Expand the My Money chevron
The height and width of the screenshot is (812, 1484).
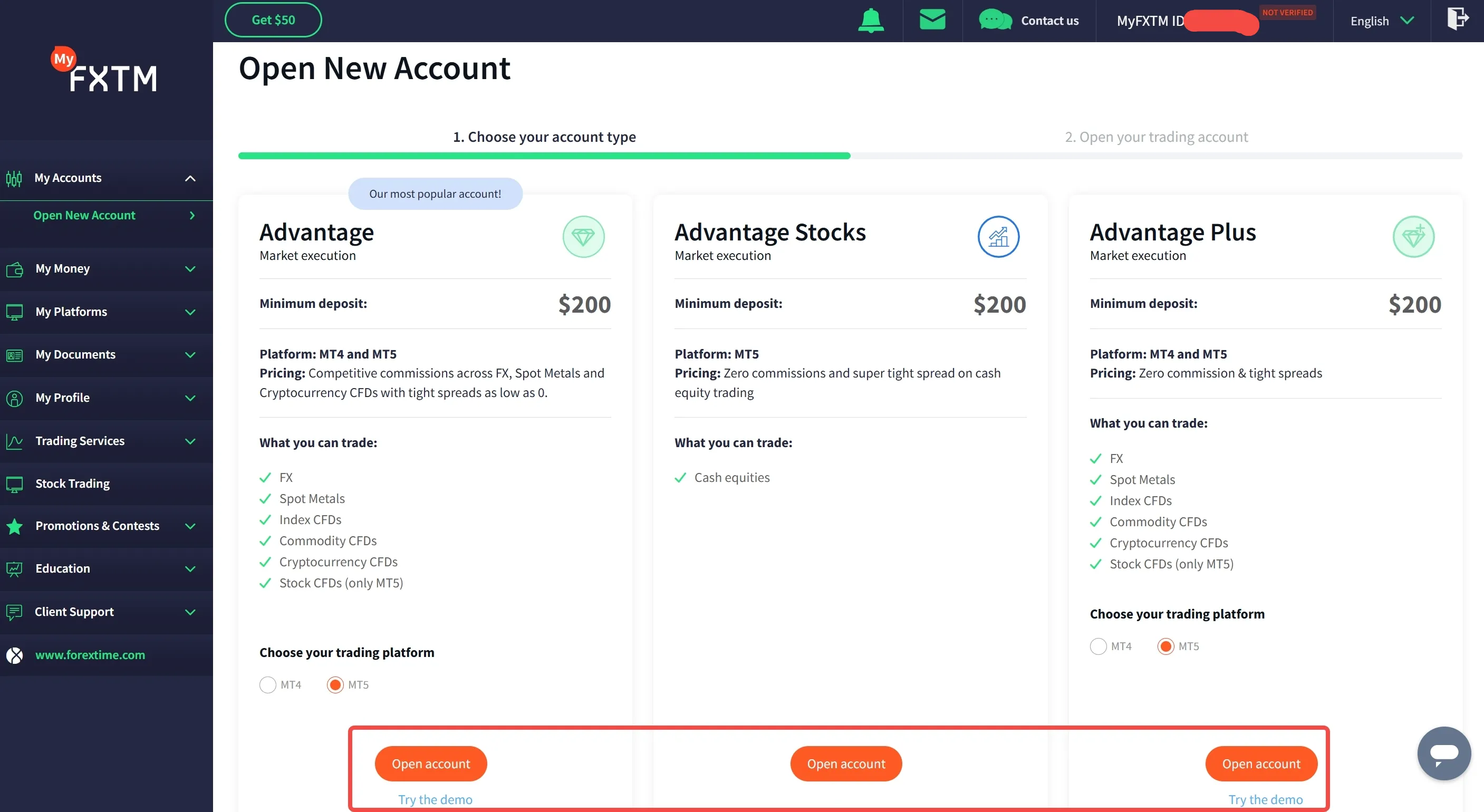(190, 269)
